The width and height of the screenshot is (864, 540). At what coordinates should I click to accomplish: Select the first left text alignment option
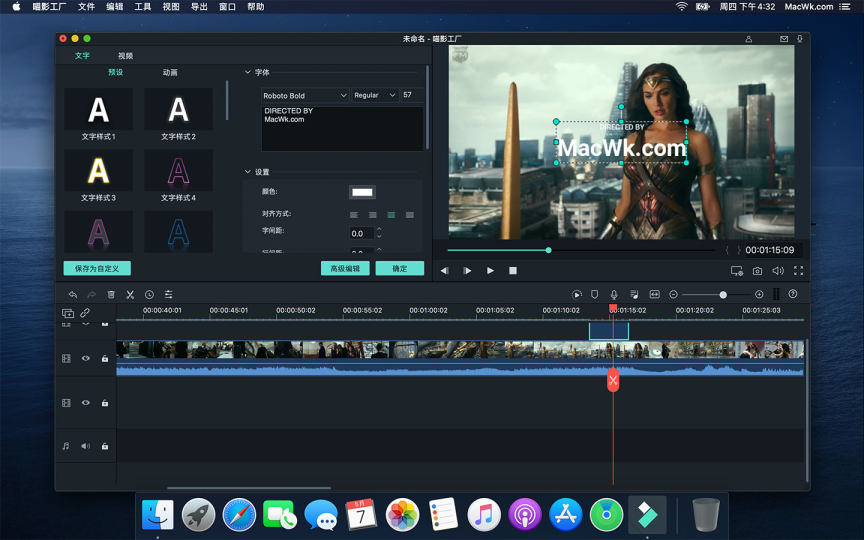(354, 215)
